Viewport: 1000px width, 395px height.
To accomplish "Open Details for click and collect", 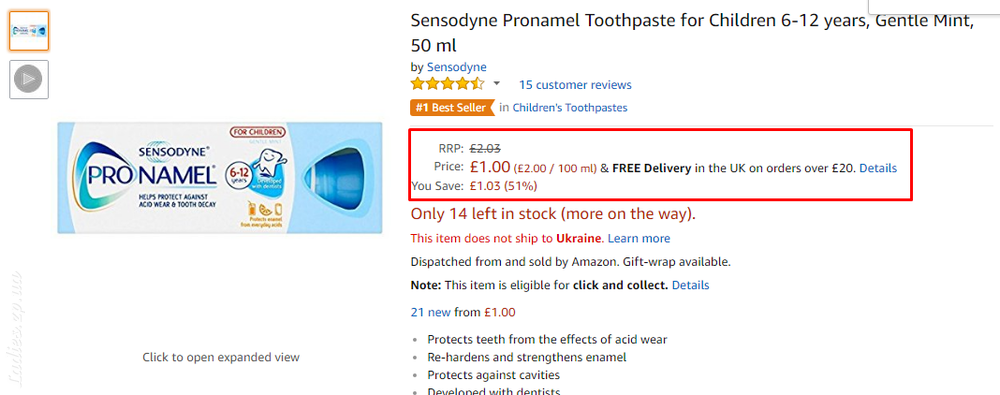I will [691, 285].
